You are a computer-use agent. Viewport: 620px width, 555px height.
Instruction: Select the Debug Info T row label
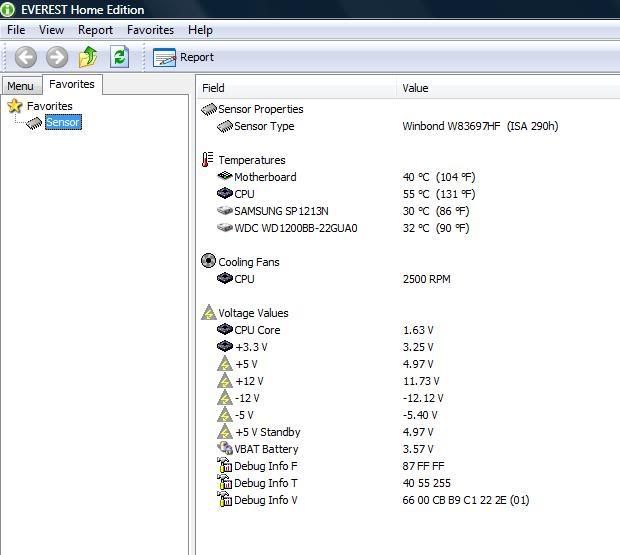point(266,483)
